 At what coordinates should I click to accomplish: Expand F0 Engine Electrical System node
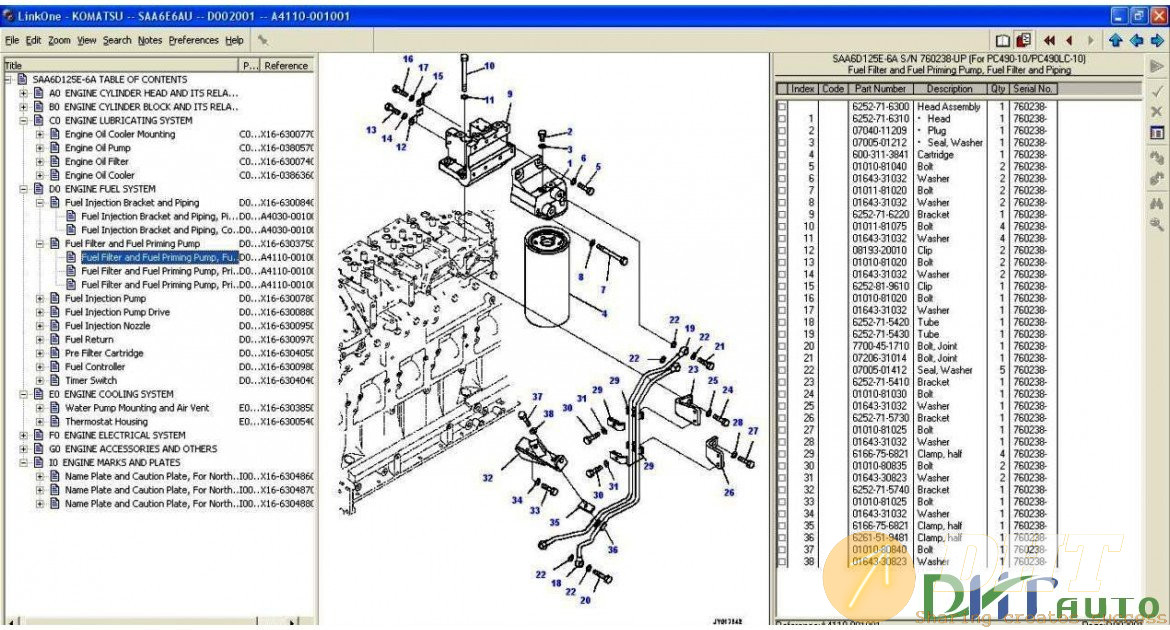pyautogui.click(x=23, y=435)
